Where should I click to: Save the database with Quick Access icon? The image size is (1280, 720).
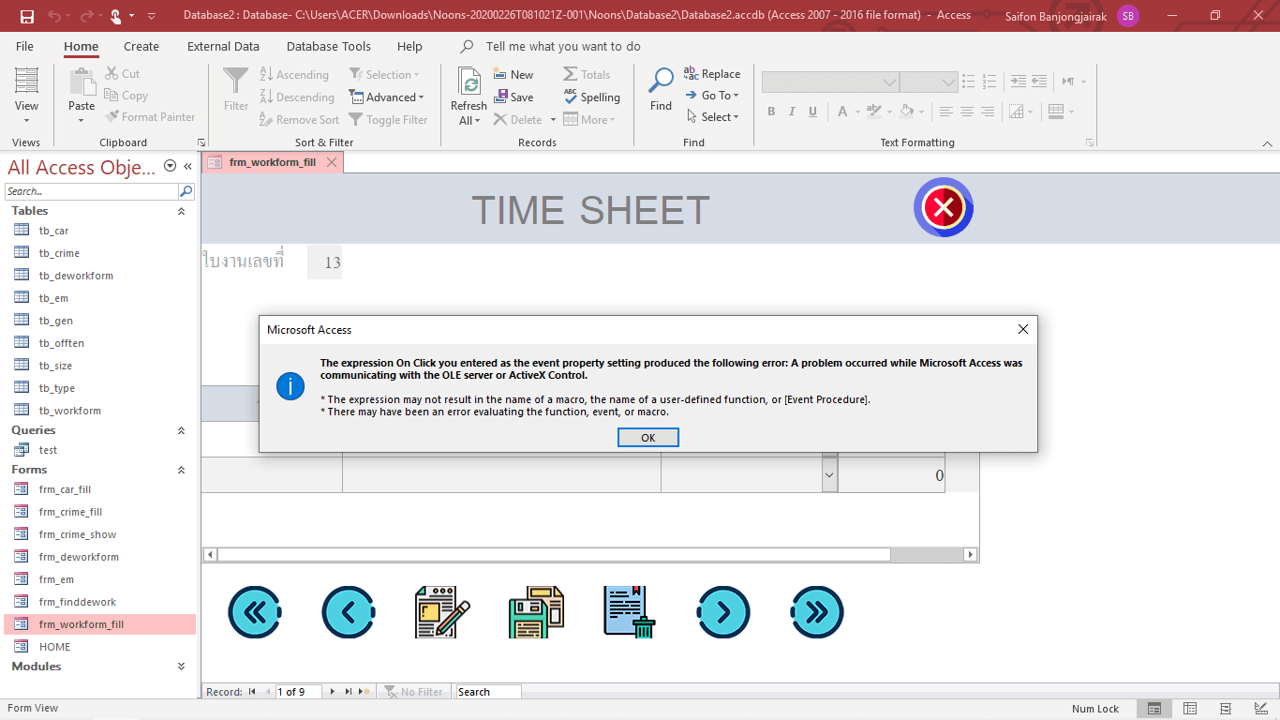pyautogui.click(x=26, y=16)
